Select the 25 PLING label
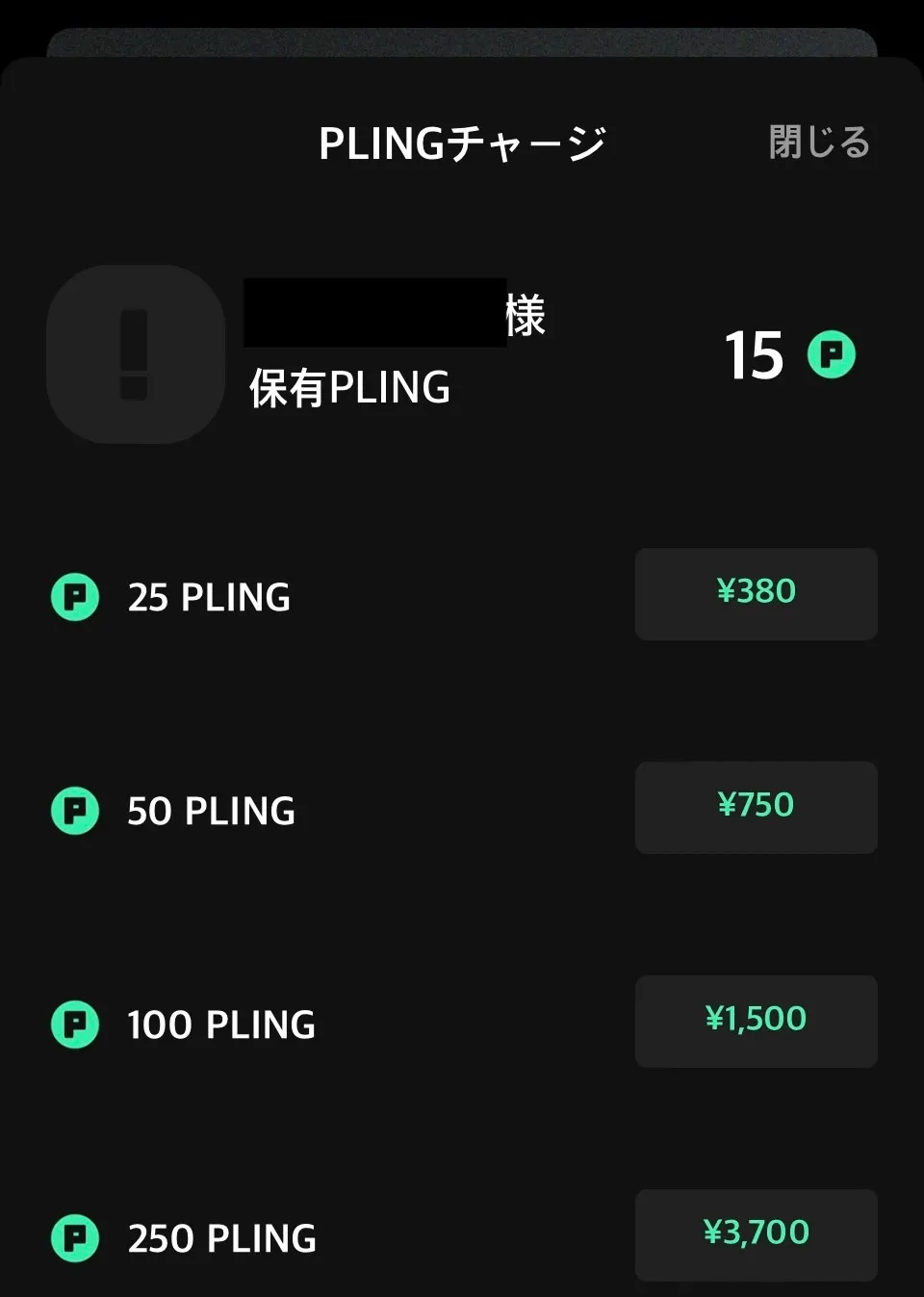Viewport: 924px width, 1297px height. pos(209,597)
